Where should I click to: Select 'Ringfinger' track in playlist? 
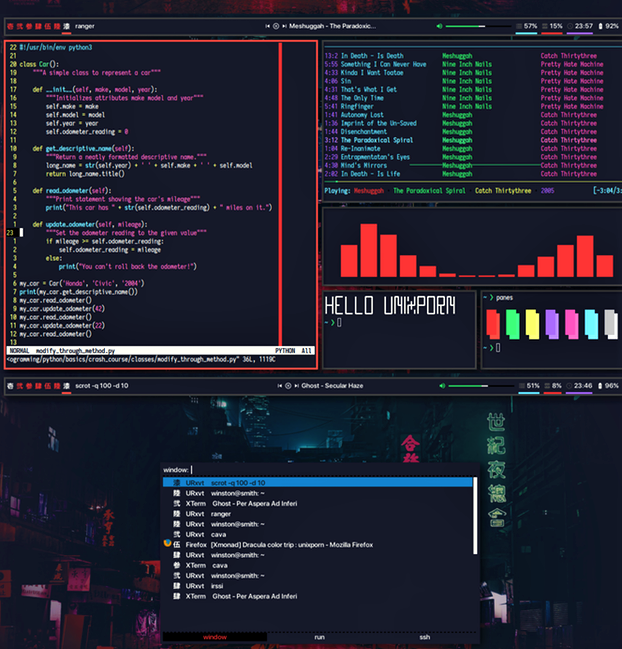pyautogui.click(x=357, y=106)
